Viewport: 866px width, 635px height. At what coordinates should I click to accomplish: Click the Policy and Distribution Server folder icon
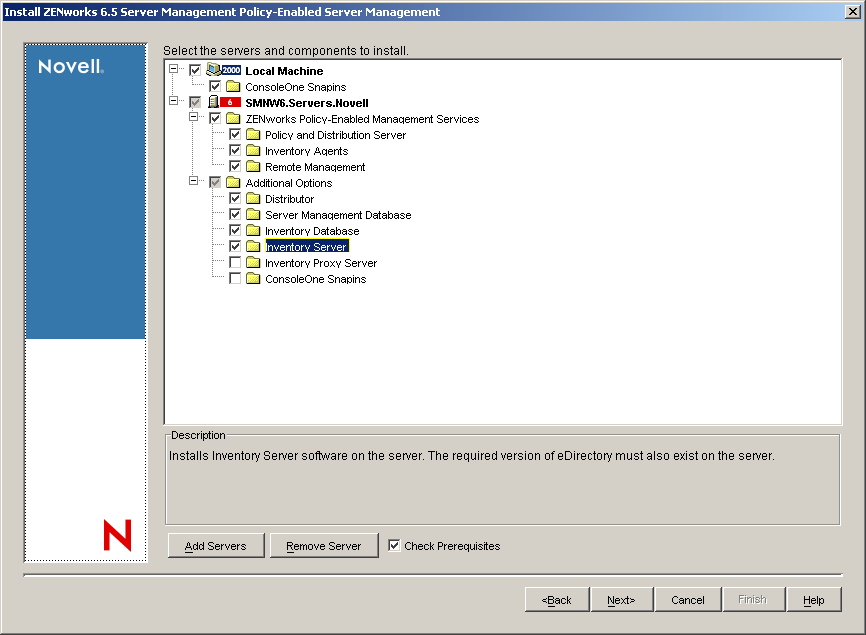[253, 134]
